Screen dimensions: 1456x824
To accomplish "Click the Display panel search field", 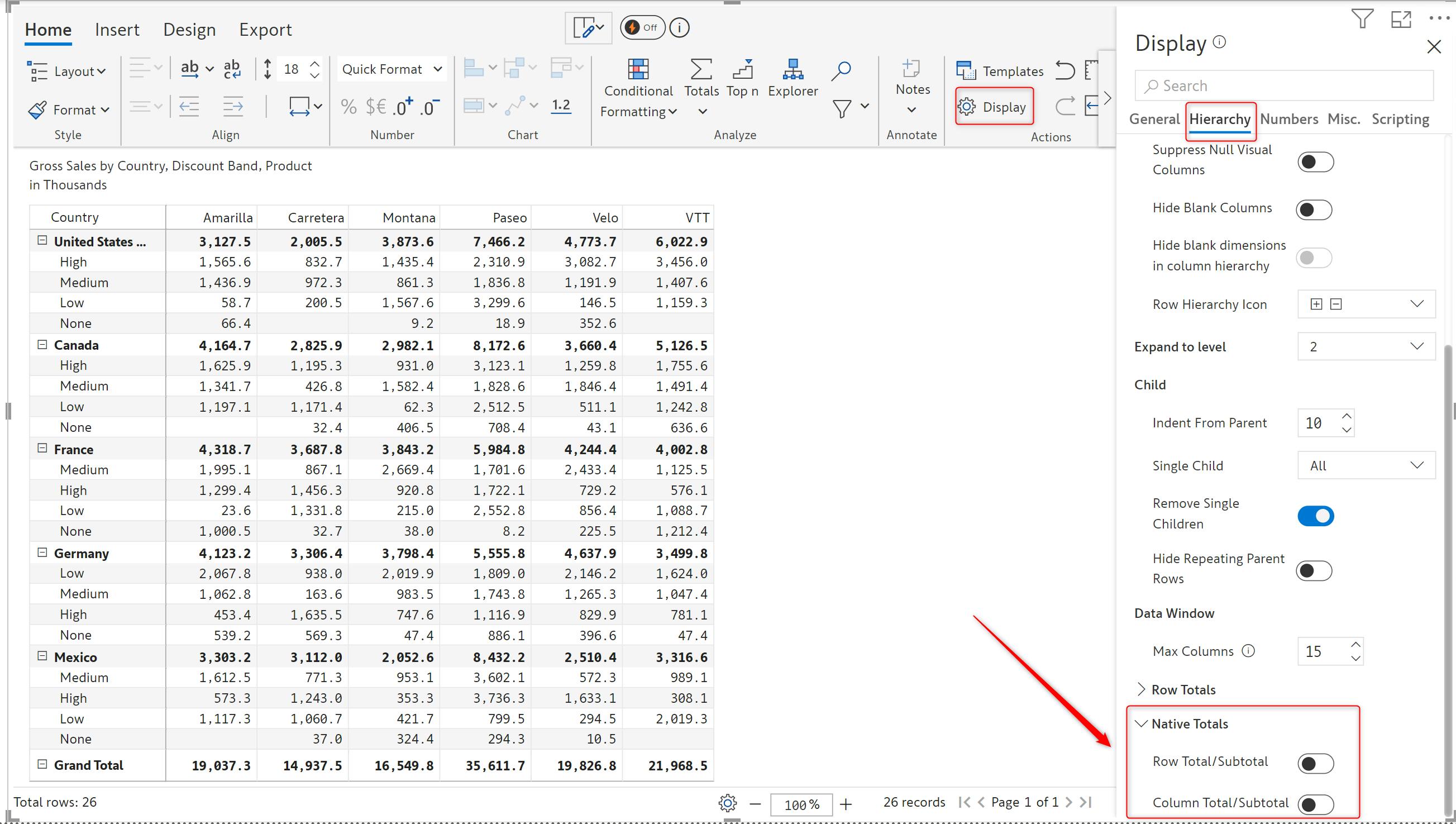I will [x=1284, y=86].
